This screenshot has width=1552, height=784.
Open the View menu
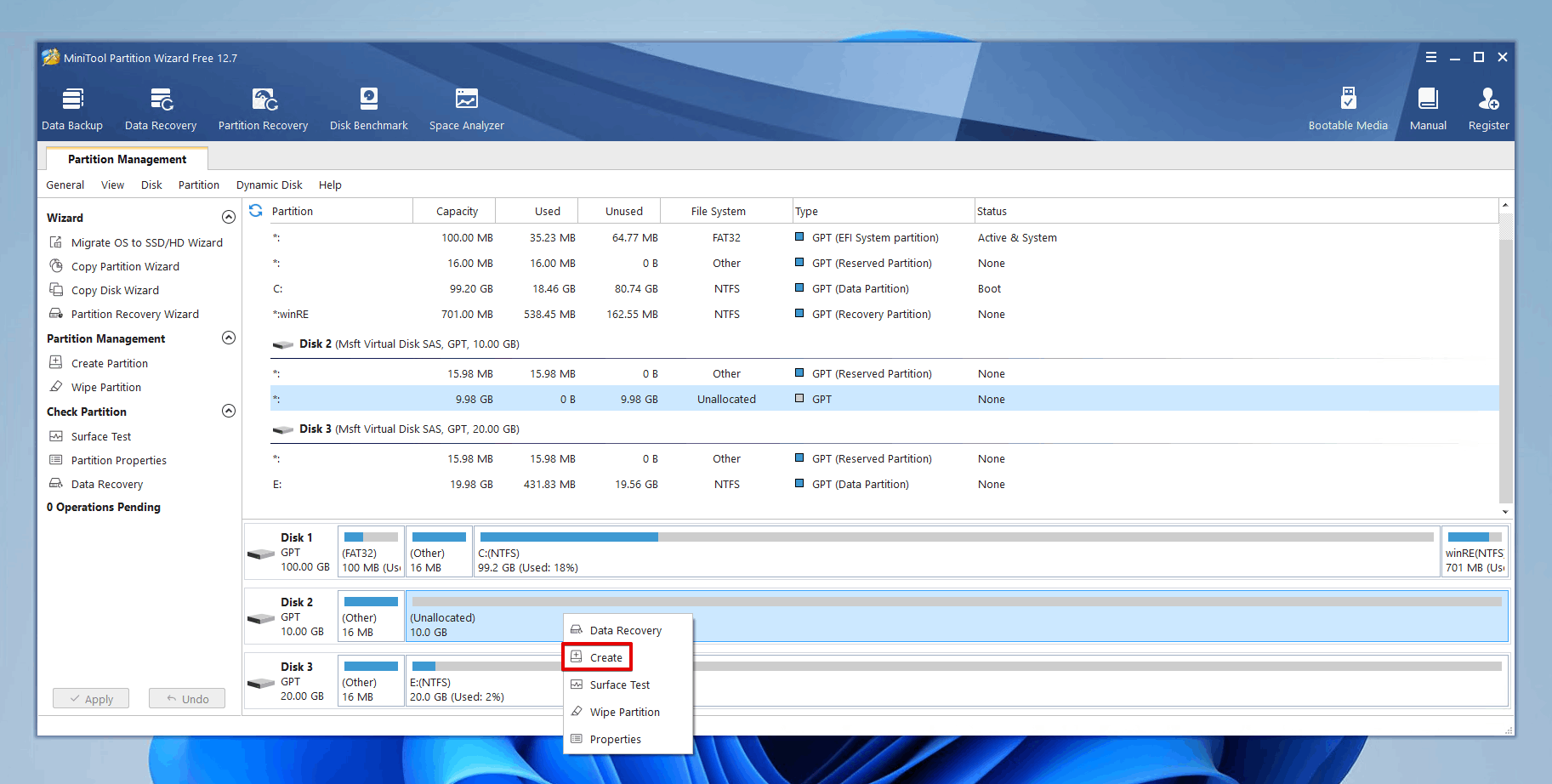click(x=112, y=185)
